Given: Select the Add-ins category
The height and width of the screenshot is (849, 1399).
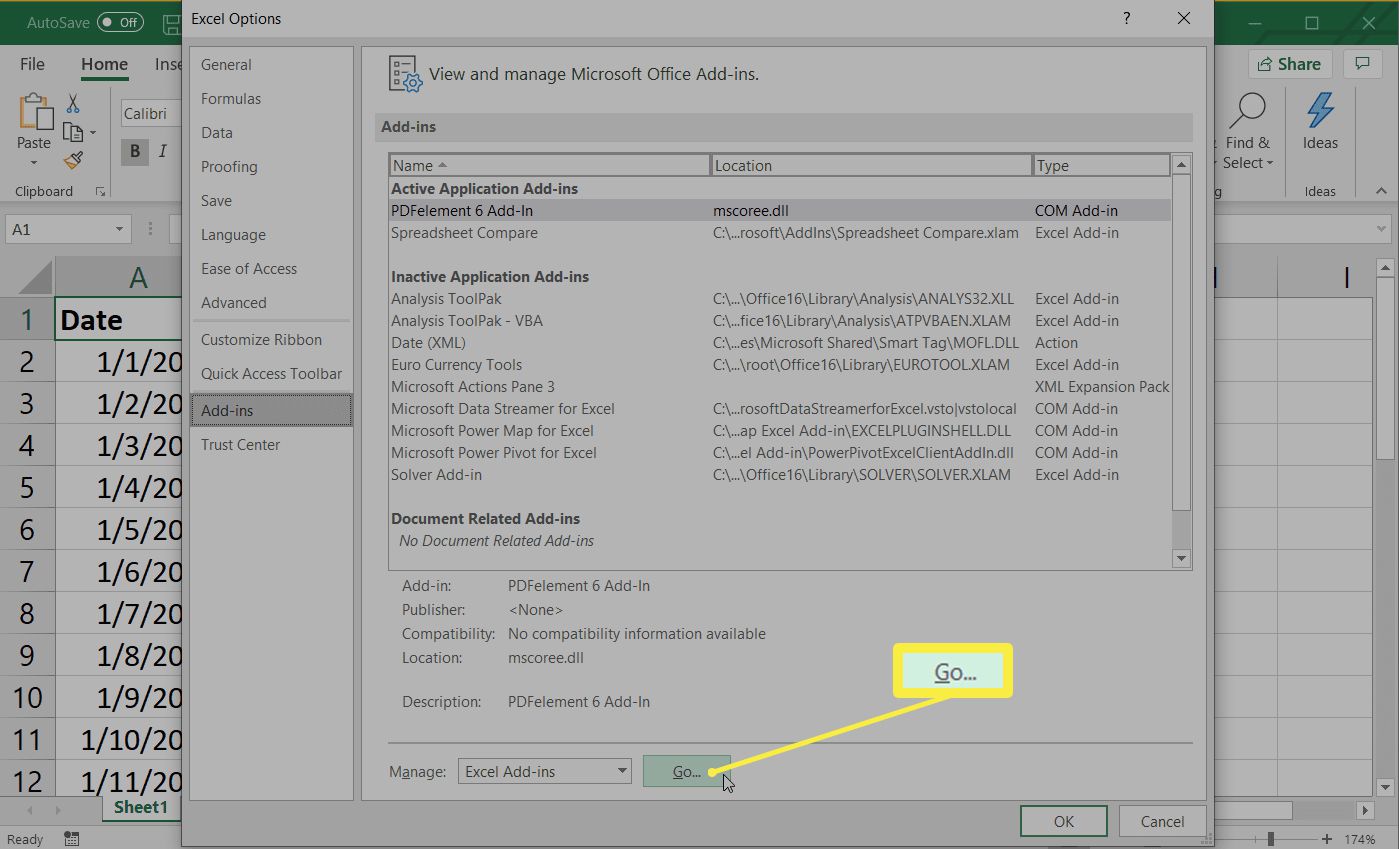Looking at the screenshot, I should click(x=271, y=410).
